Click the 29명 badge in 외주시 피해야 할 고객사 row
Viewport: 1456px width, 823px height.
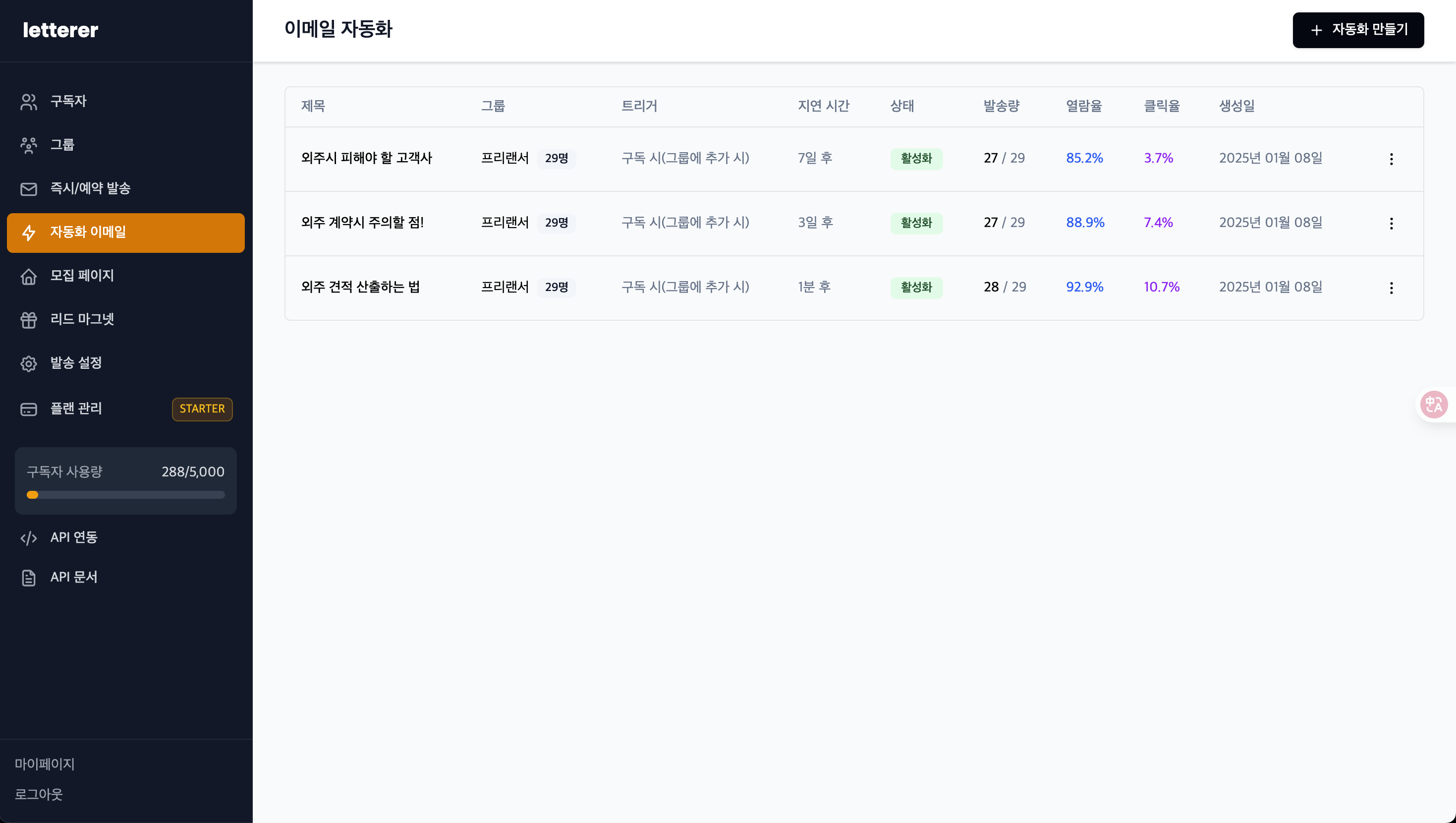(x=556, y=159)
